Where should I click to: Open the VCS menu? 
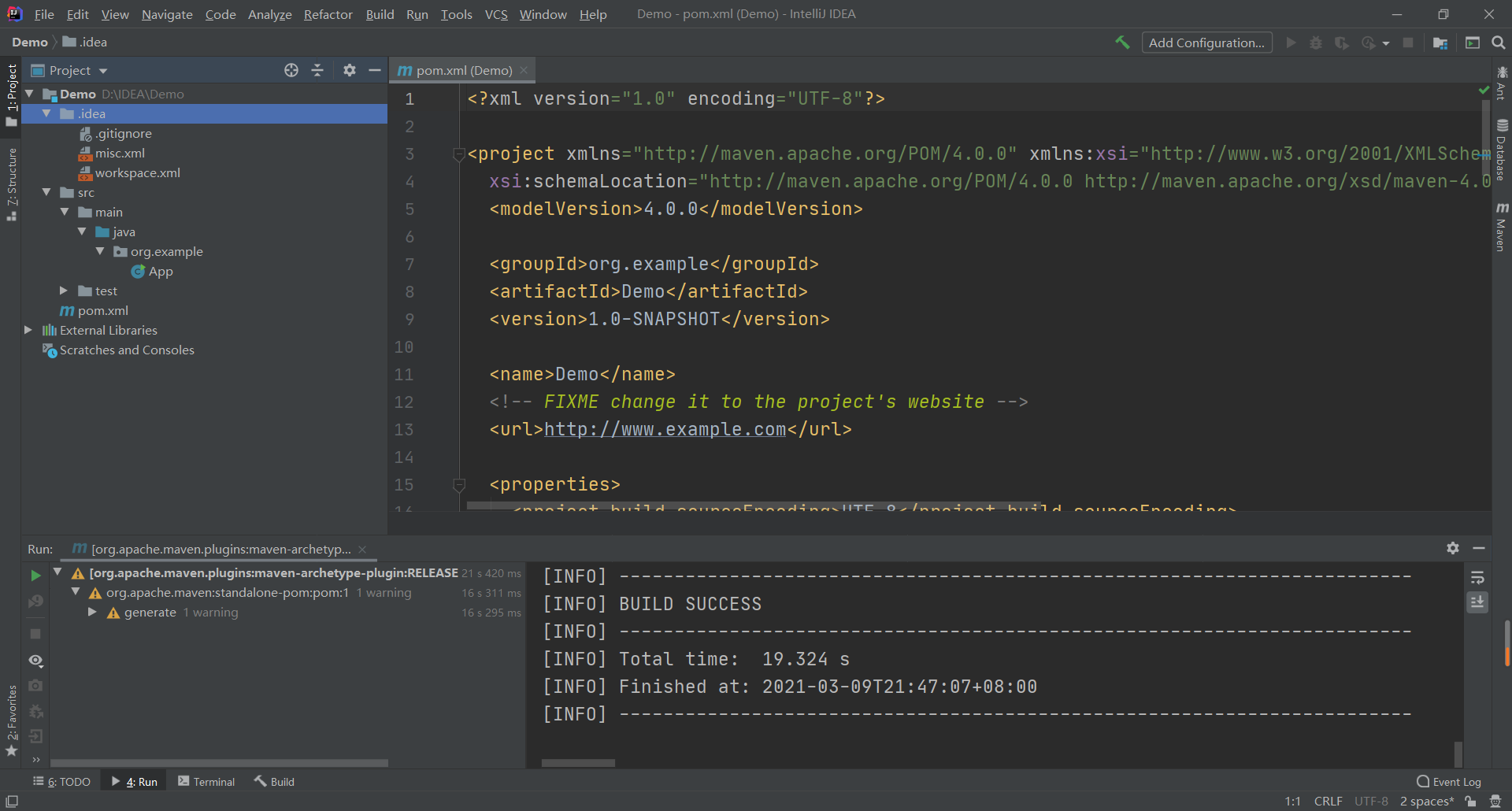tap(496, 14)
